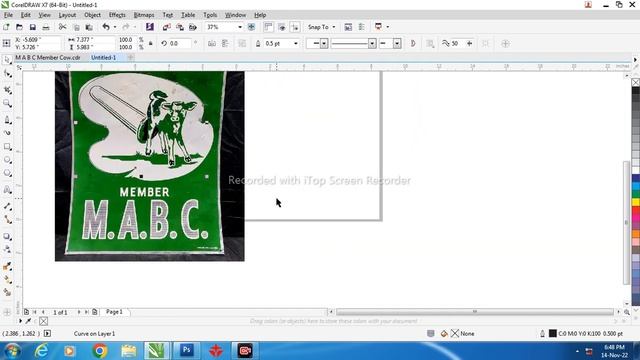This screenshot has height=360, width=640.
Task: Select the Shape tool in toolbox
Action: tap(7, 73)
